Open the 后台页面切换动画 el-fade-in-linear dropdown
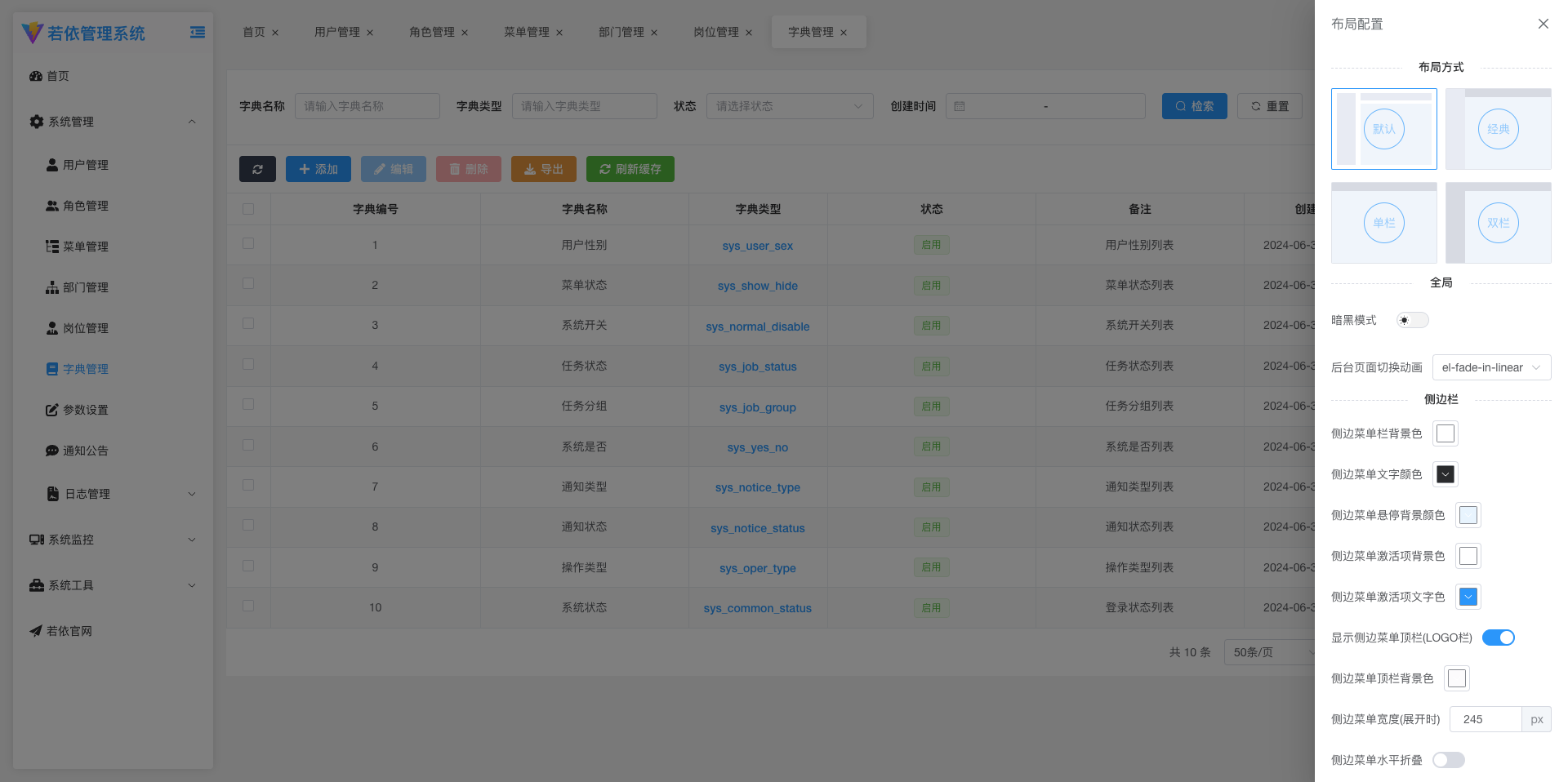The height and width of the screenshot is (782, 1568). (1492, 367)
